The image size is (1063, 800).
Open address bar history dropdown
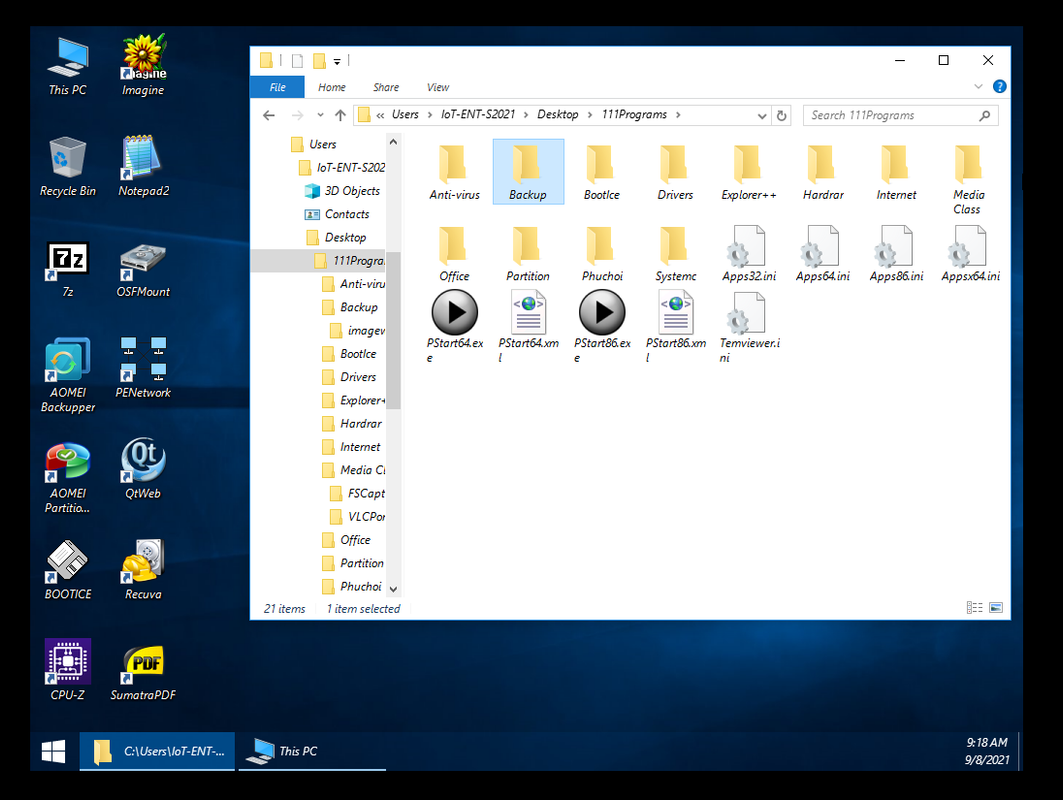tap(761, 116)
